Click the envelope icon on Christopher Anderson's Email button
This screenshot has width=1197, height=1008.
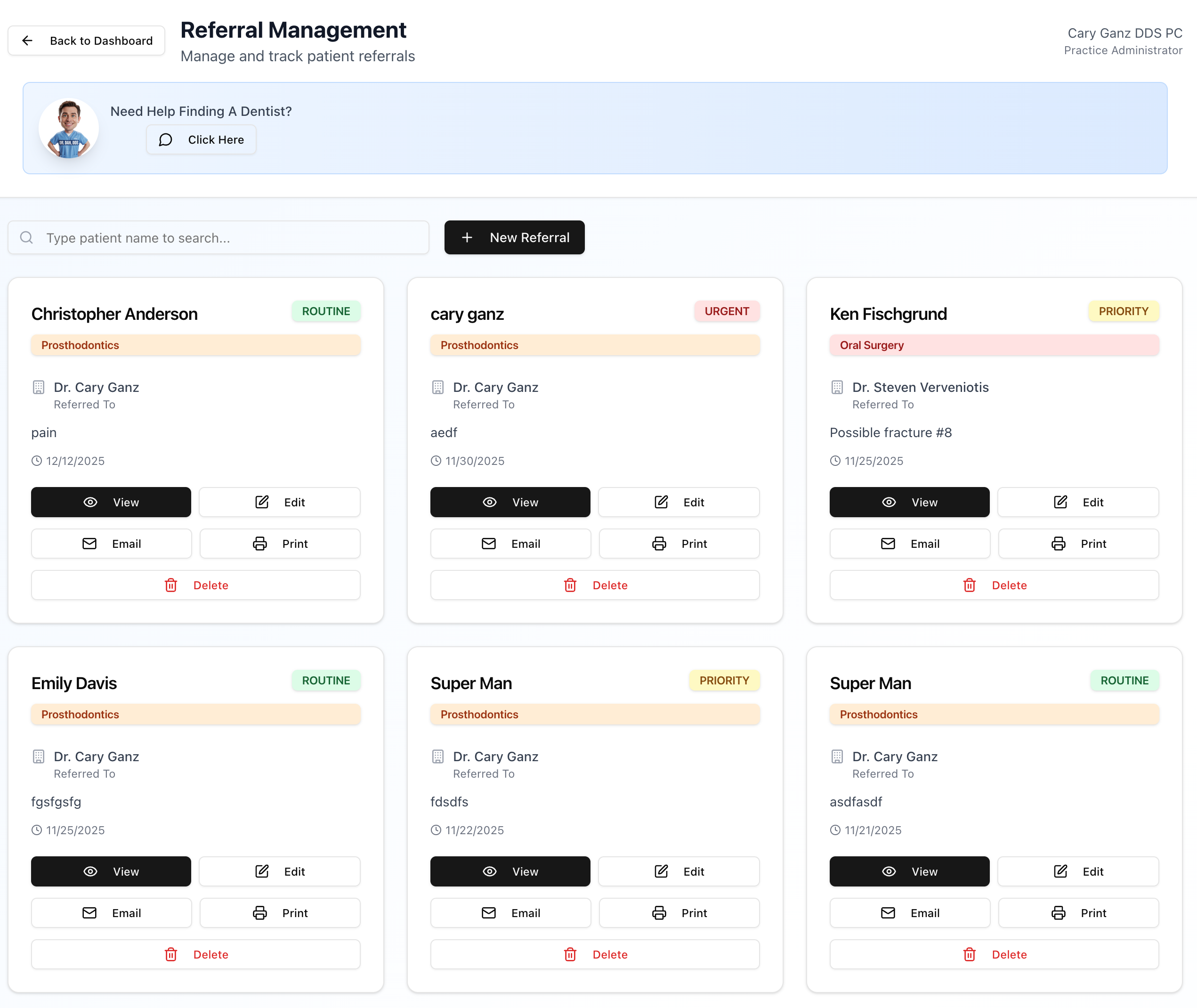[x=89, y=544]
